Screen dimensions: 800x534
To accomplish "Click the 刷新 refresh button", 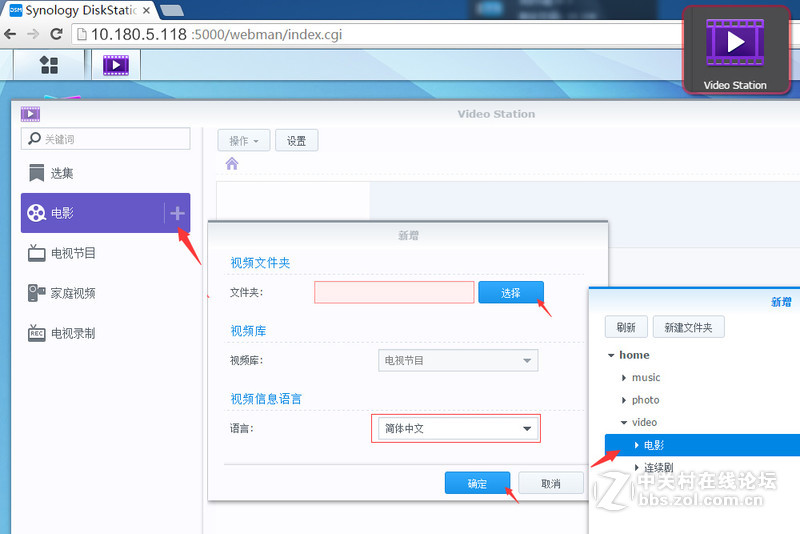I will tap(626, 327).
